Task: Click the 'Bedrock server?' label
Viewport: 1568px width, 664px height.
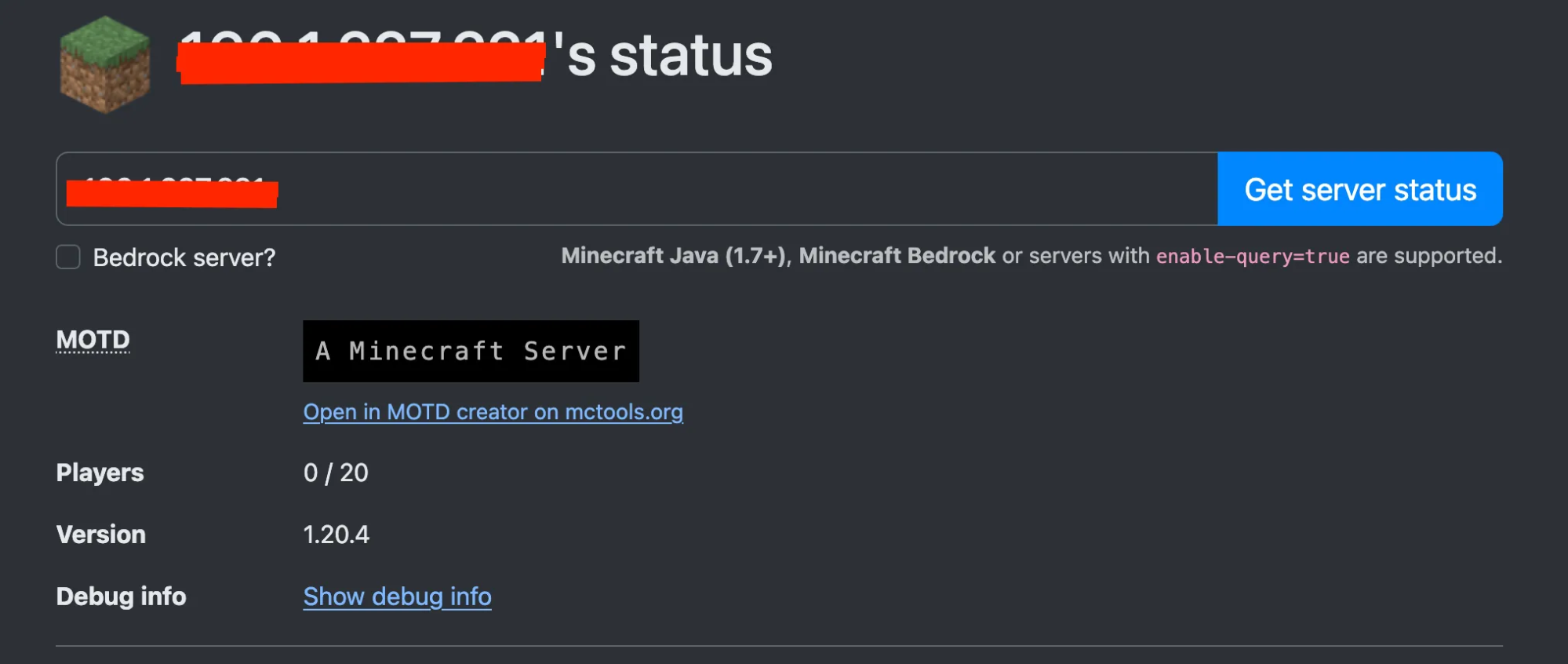Action: 184,257
